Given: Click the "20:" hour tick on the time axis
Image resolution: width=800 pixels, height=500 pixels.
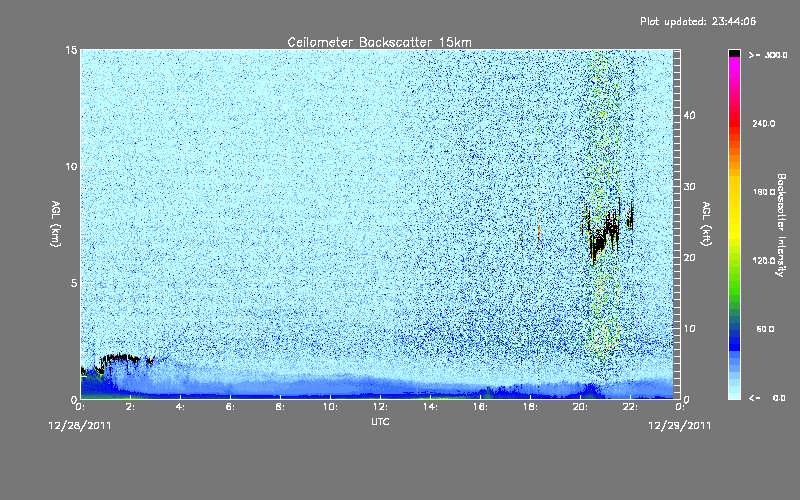Looking at the screenshot, I should [580, 407].
